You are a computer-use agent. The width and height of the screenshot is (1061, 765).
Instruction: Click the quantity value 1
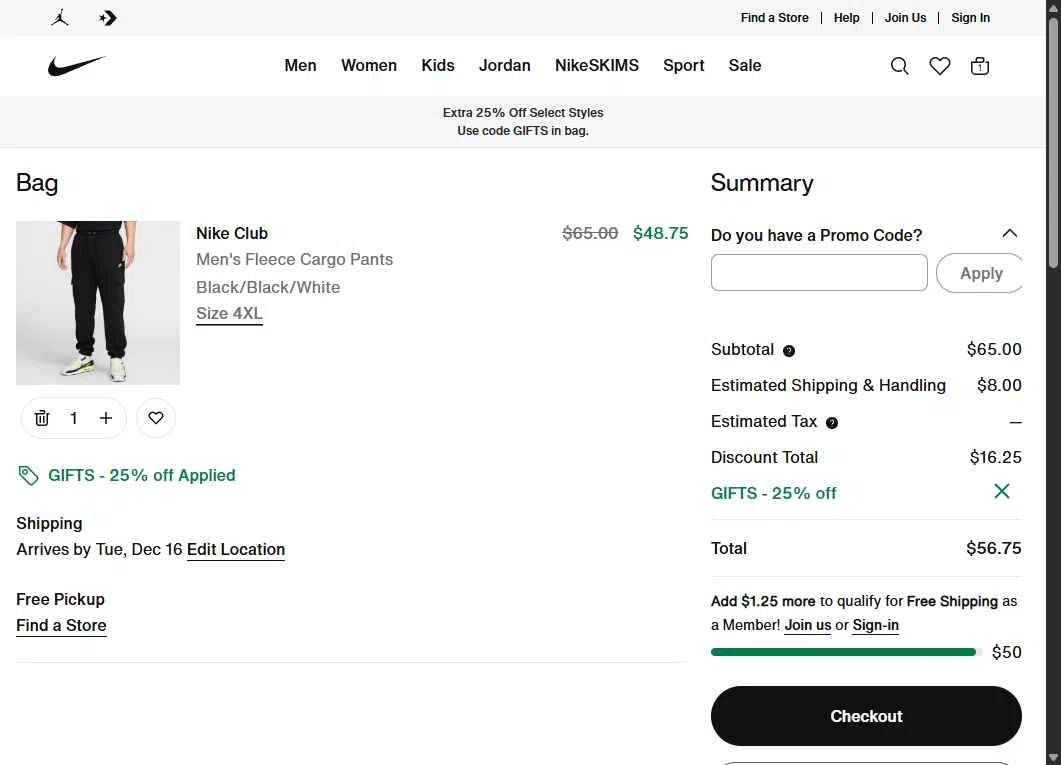74,418
